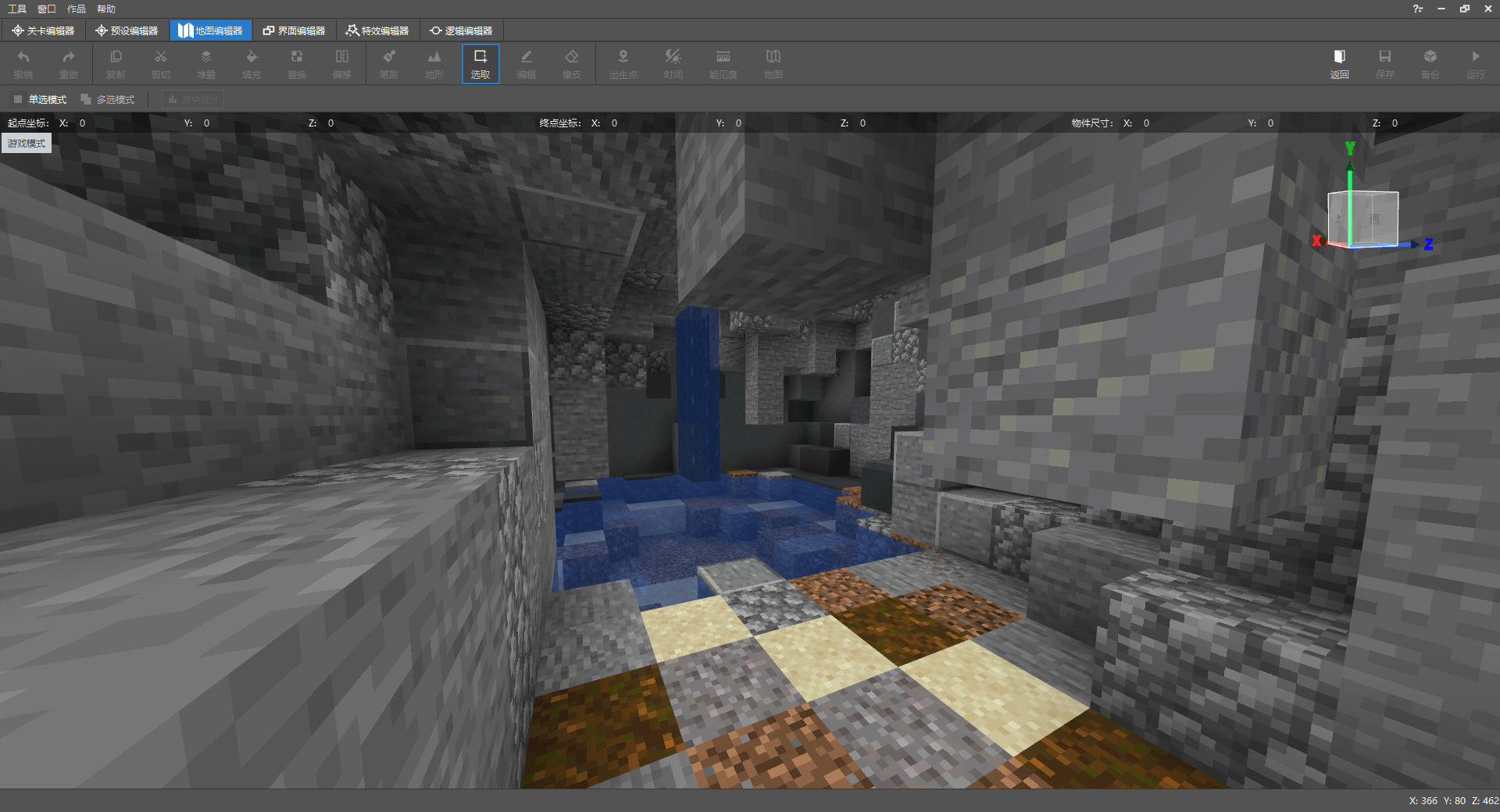Click the help question mark icon
Screen dimensions: 1500x812
[x=1418, y=9]
